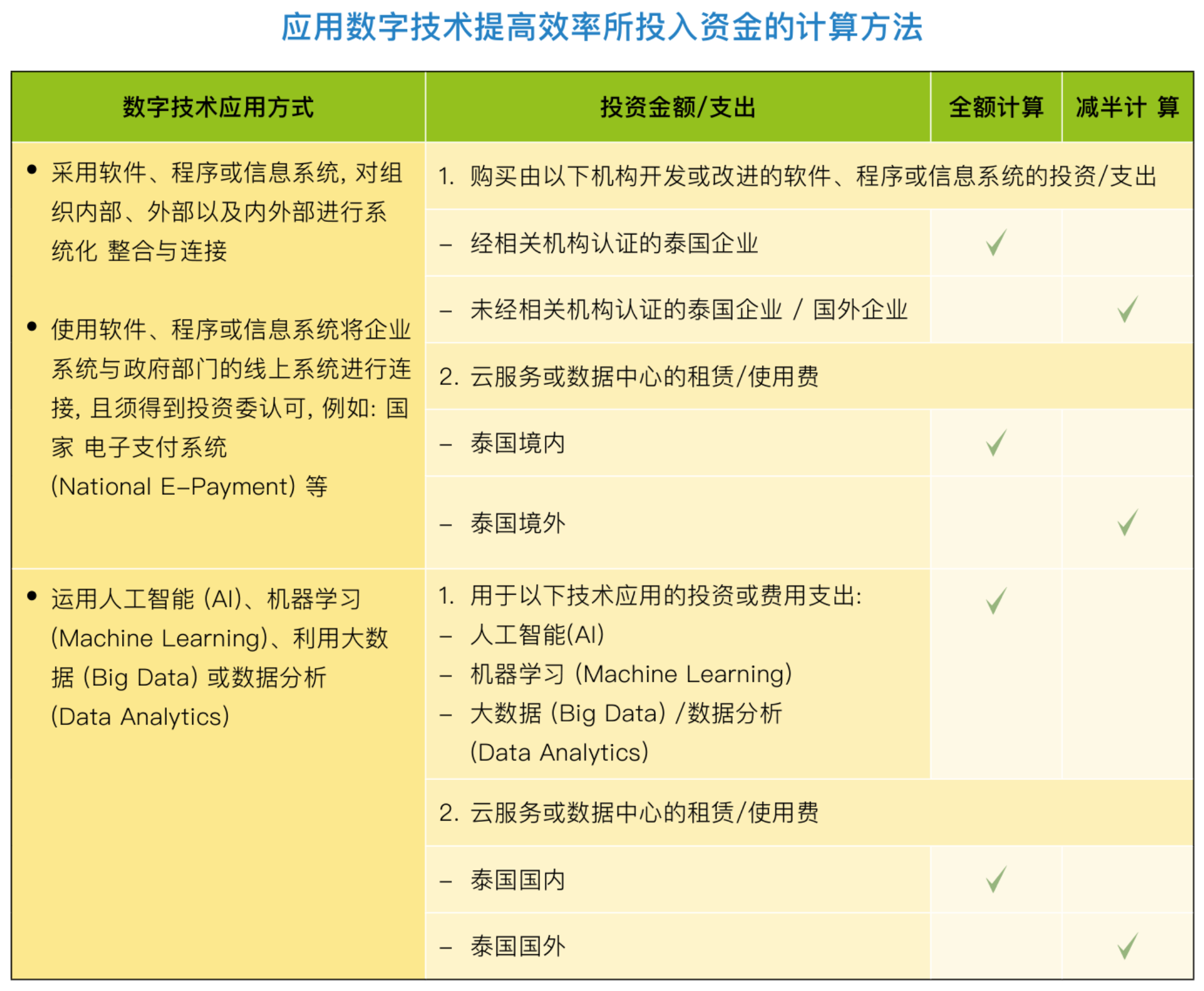This screenshot has width=1204, height=991.
Task: Click the 全额计算 column header
Action: 996,107
